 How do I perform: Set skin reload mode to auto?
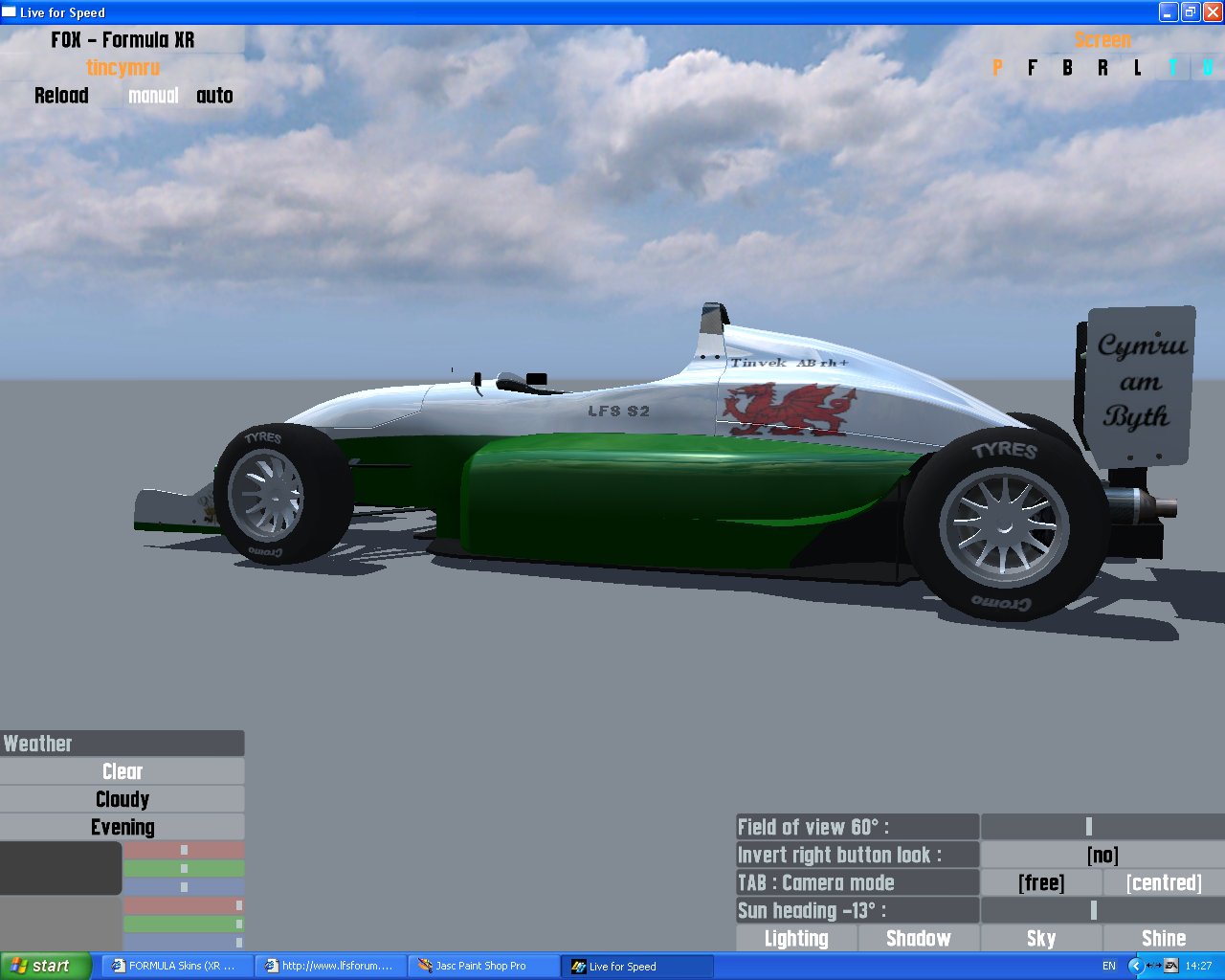pyautogui.click(x=214, y=96)
